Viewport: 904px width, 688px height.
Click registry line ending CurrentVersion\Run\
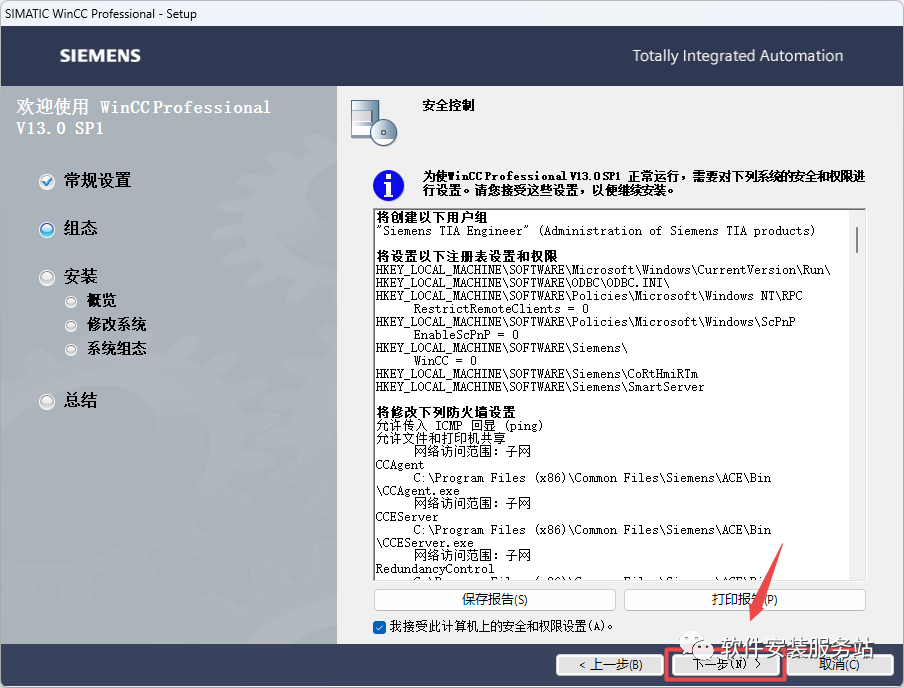(x=603, y=269)
